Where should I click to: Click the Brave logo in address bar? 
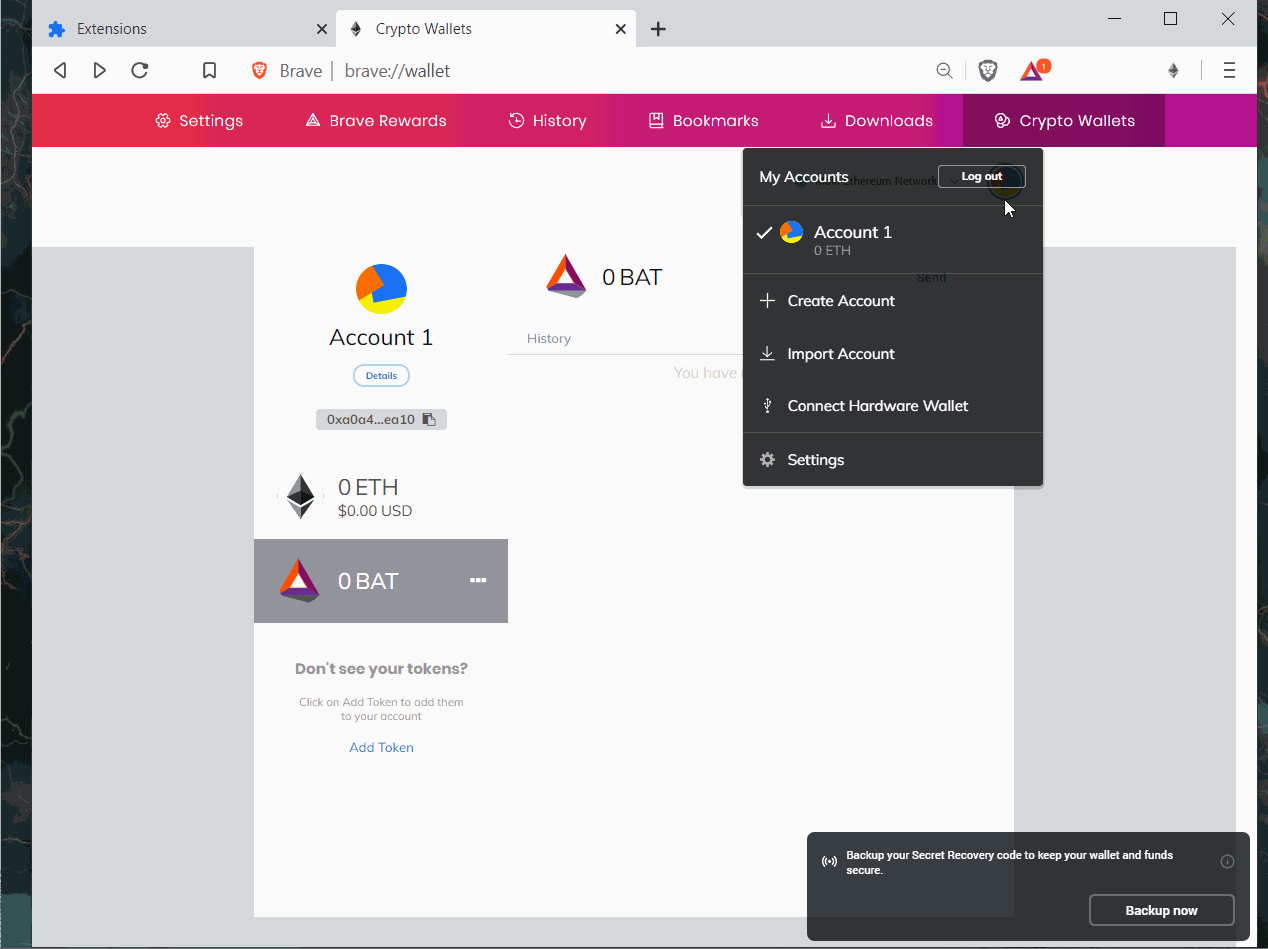260,70
